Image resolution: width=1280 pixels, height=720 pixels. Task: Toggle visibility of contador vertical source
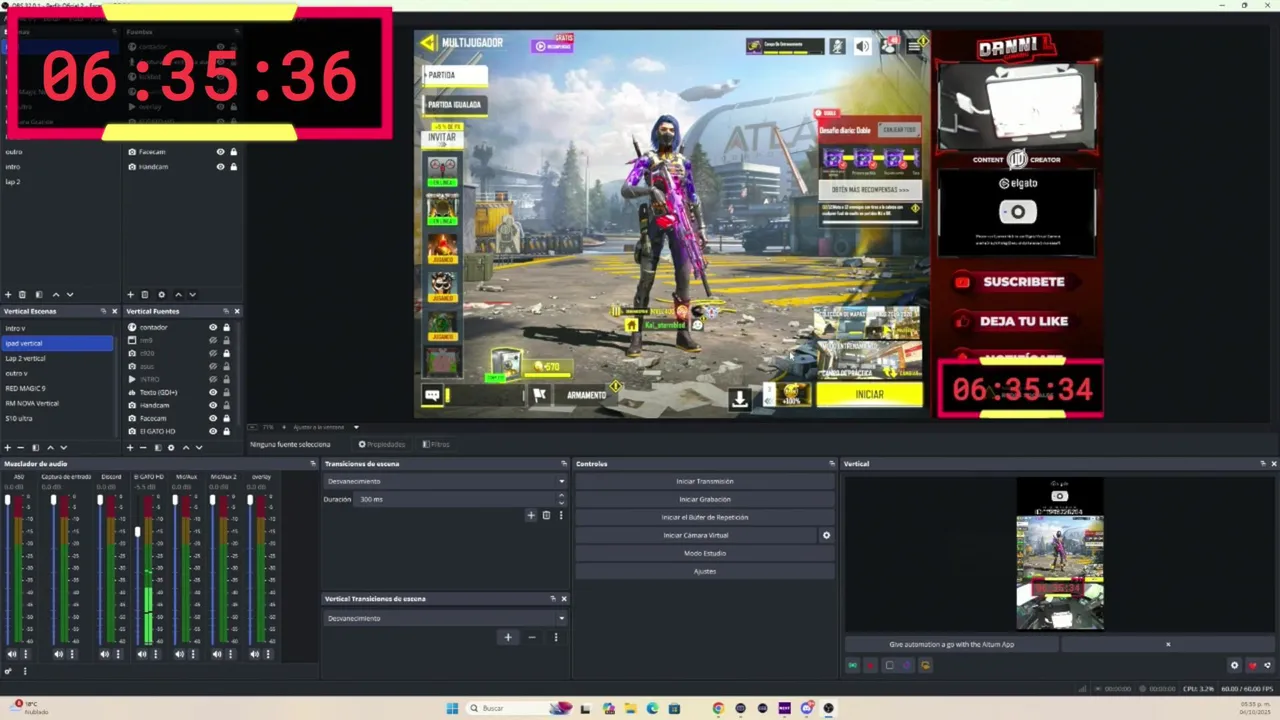click(213, 327)
